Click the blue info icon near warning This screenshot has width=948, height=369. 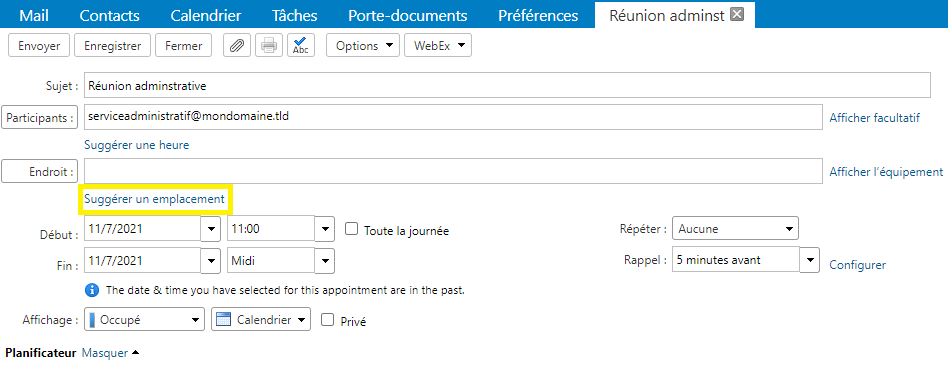pyautogui.click(x=91, y=290)
